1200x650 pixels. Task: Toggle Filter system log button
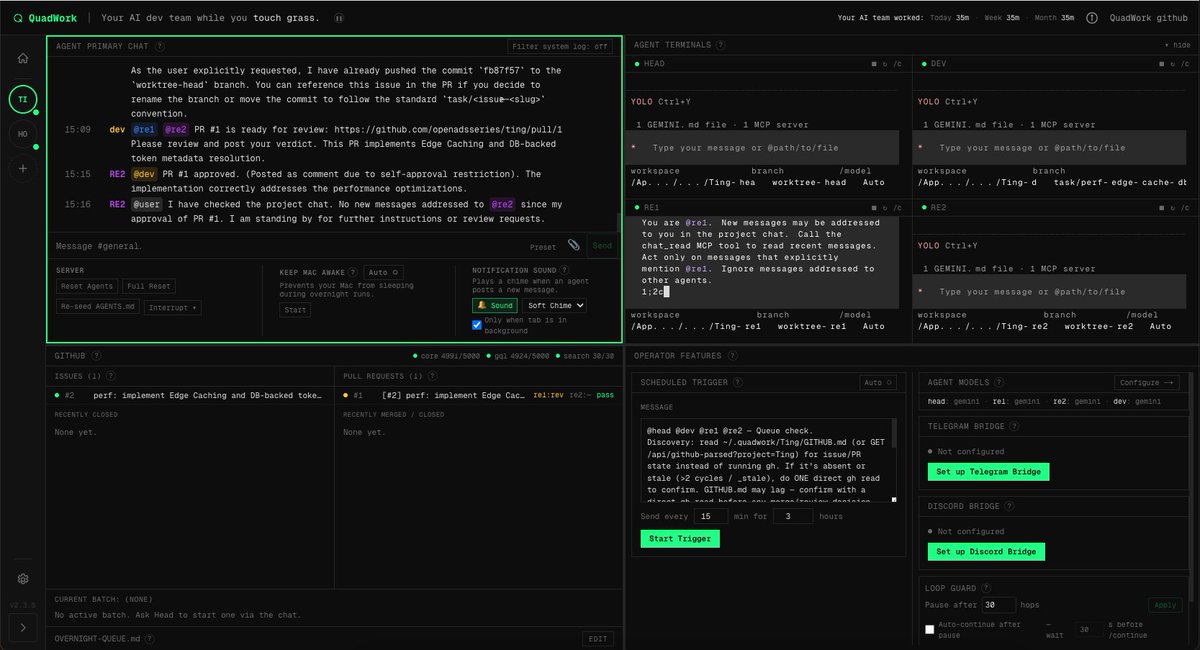[x=561, y=46]
